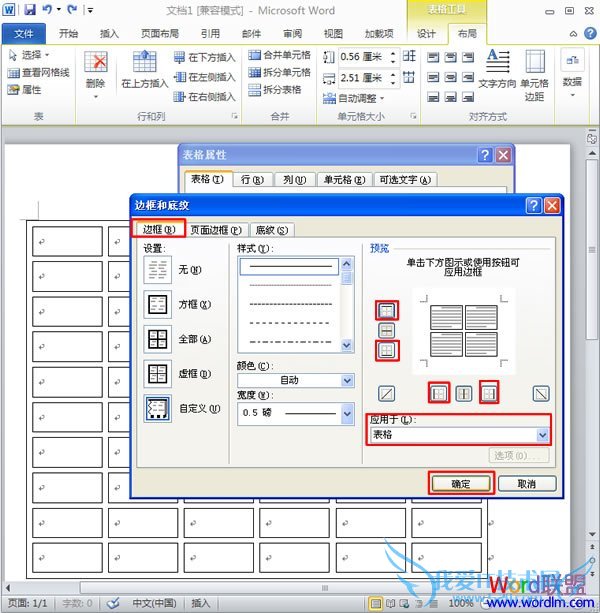Image resolution: width=600 pixels, height=613 pixels.
Task: Open the border Width dropdown
Action: (x=347, y=414)
